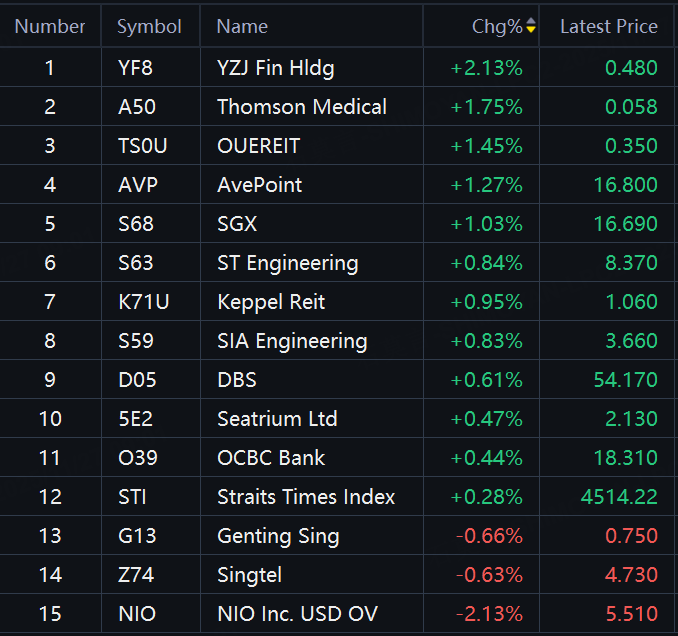Select the Singtel row
This screenshot has height=636, width=678.
(x=249, y=575)
